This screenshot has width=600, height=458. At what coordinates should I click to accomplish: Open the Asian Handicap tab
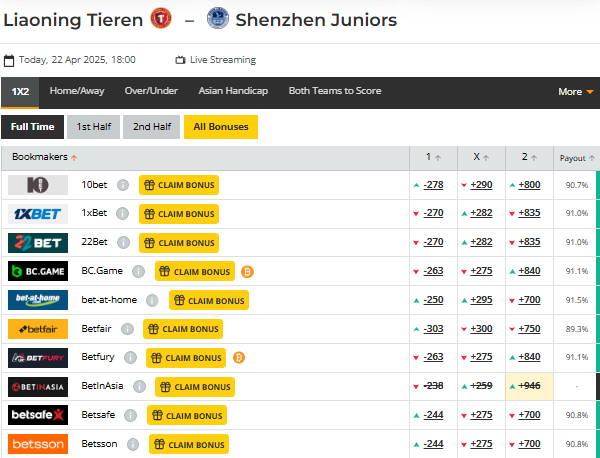click(233, 91)
